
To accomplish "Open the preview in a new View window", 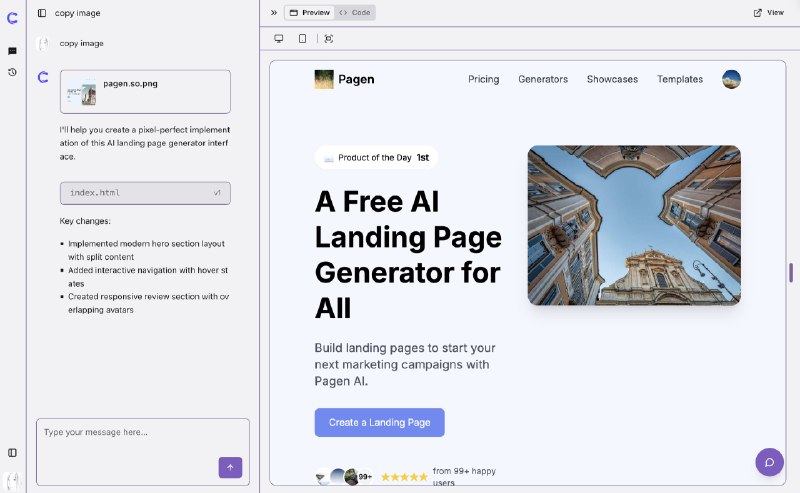I will pyautogui.click(x=768, y=13).
